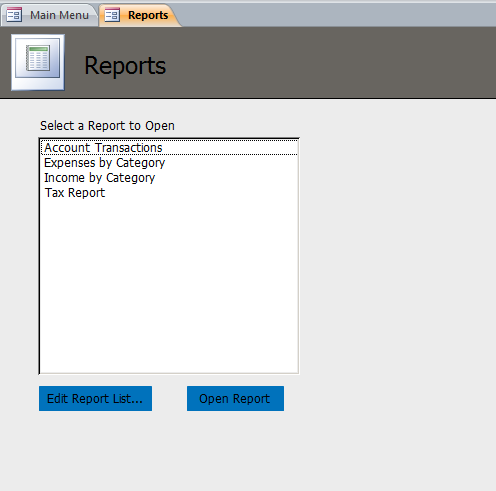Click the form icon on Reports tab
The width and height of the screenshot is (496, 491).
click(x=112, y=15)
